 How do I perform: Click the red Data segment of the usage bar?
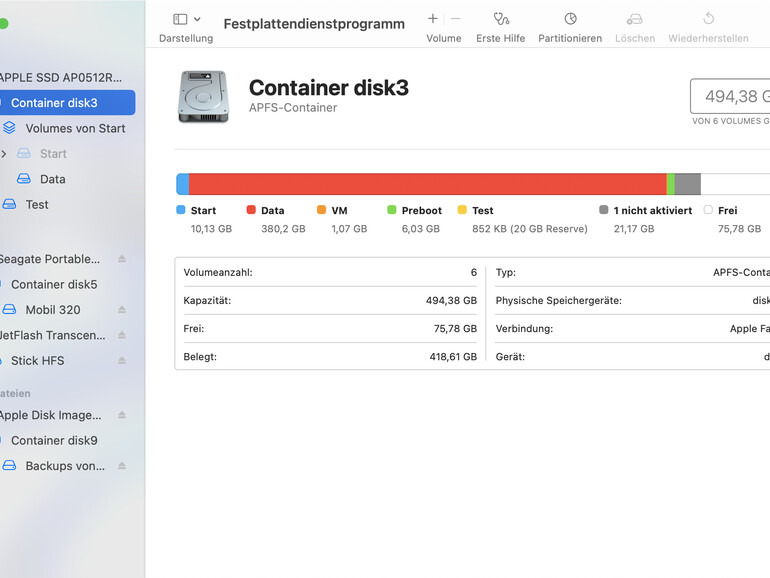click(x=428, y=184)
